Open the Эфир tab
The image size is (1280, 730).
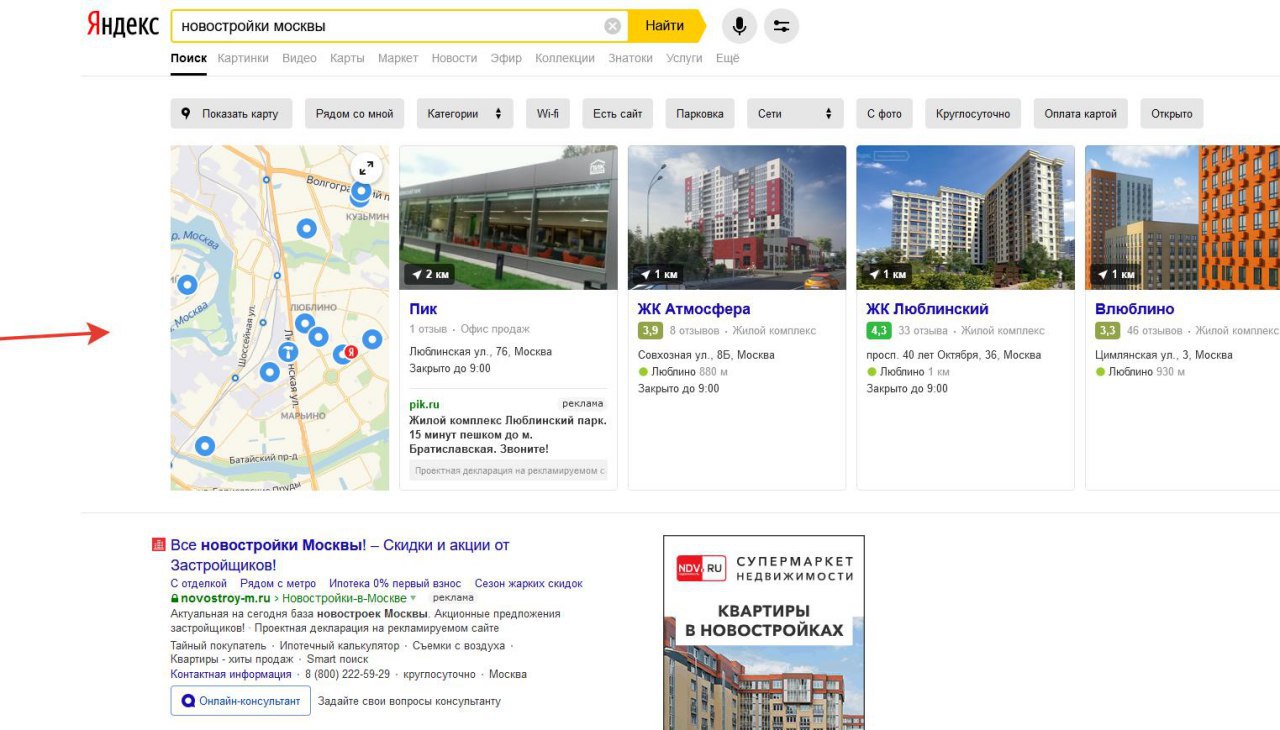506,58
